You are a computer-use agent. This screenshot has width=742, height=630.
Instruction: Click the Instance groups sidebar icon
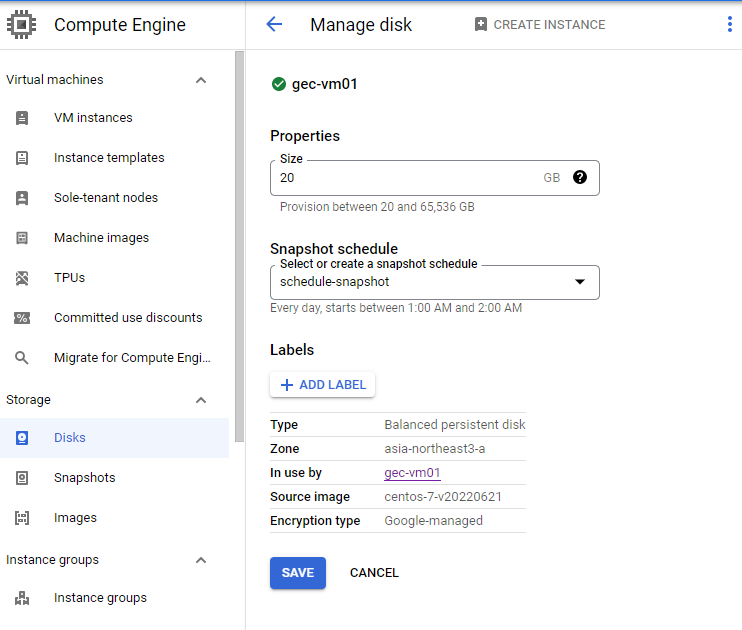[x=22, y=598]
